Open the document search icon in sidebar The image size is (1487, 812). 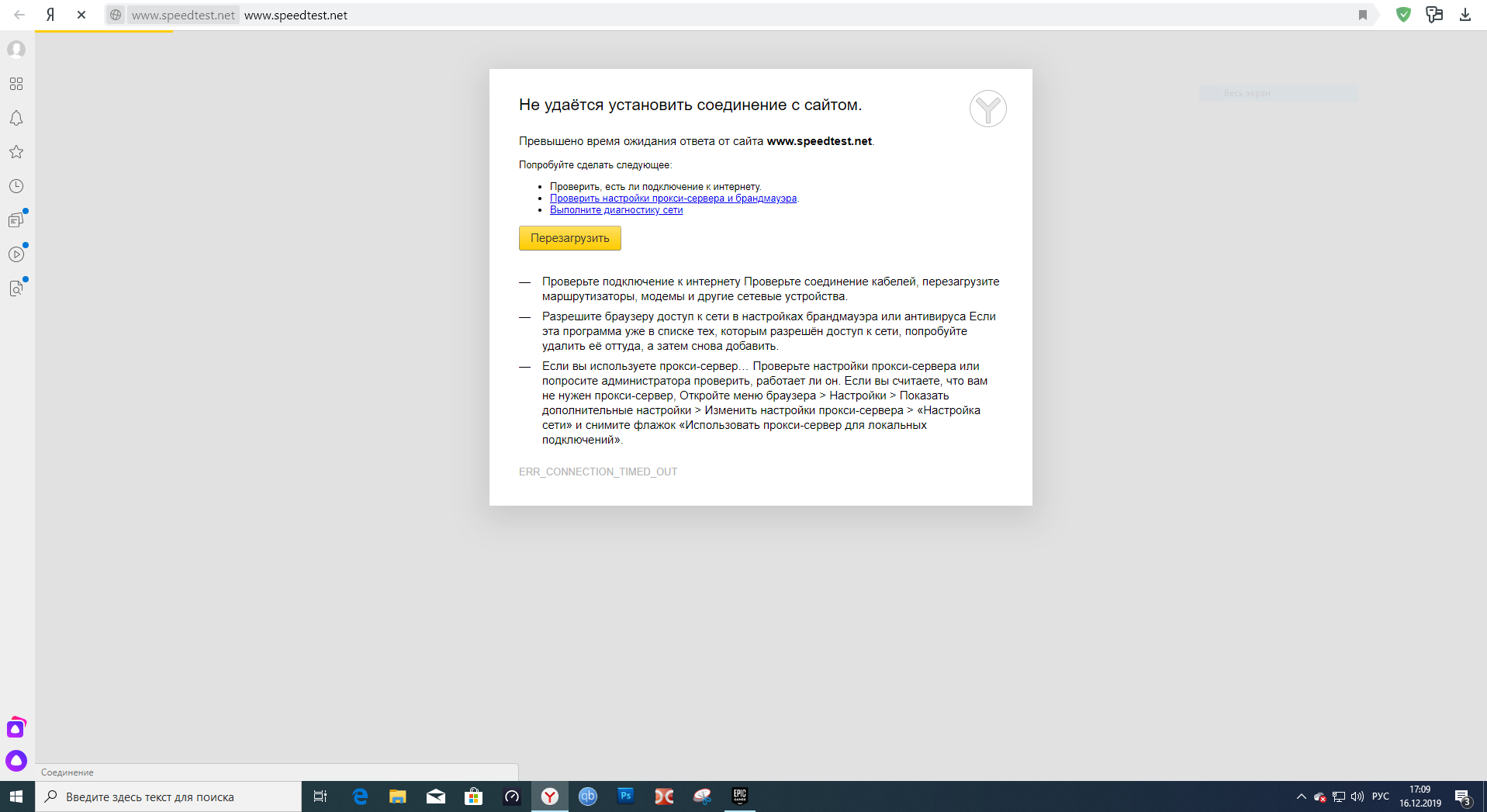[x=16, y=289]
